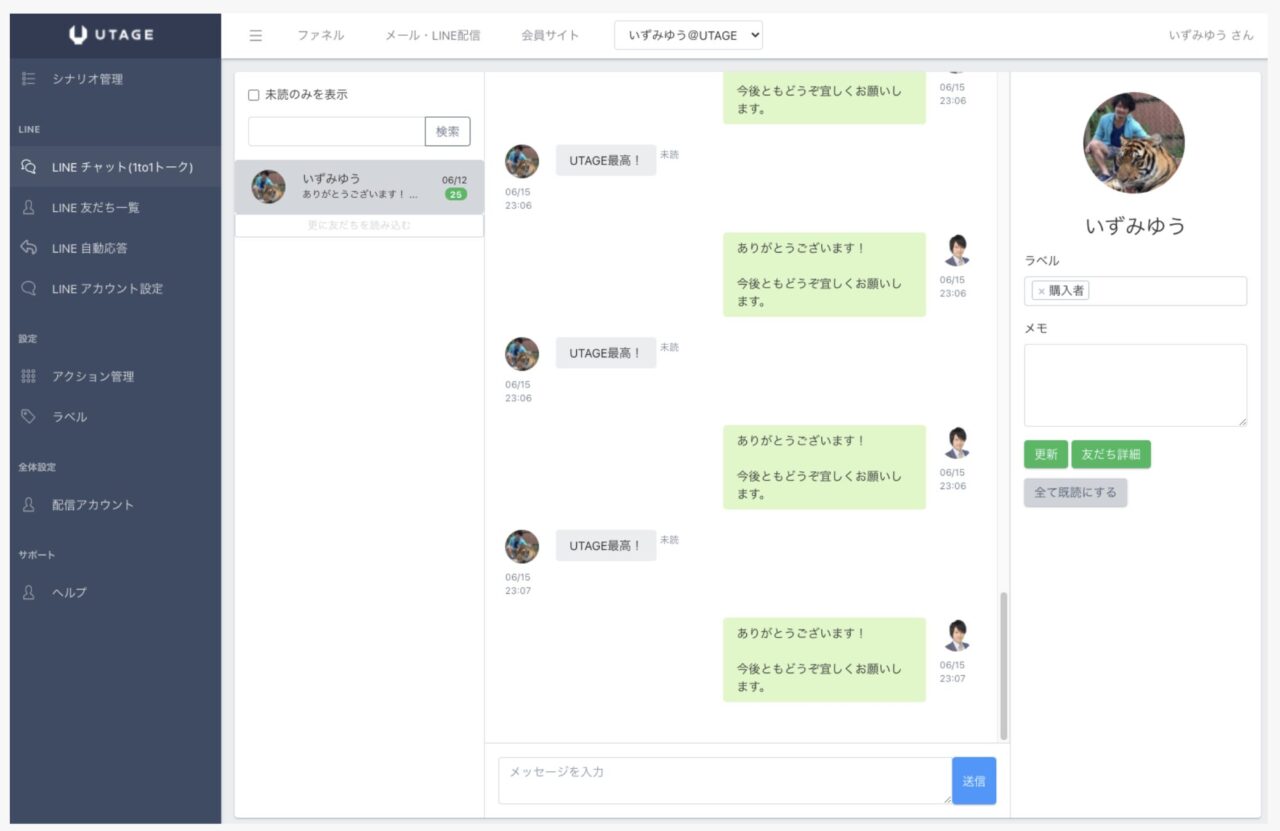Click the LINE 自動応答 reply arrow icon
Image resolution: width=1280 pixels, height=831 pixels.
[29, 248]
